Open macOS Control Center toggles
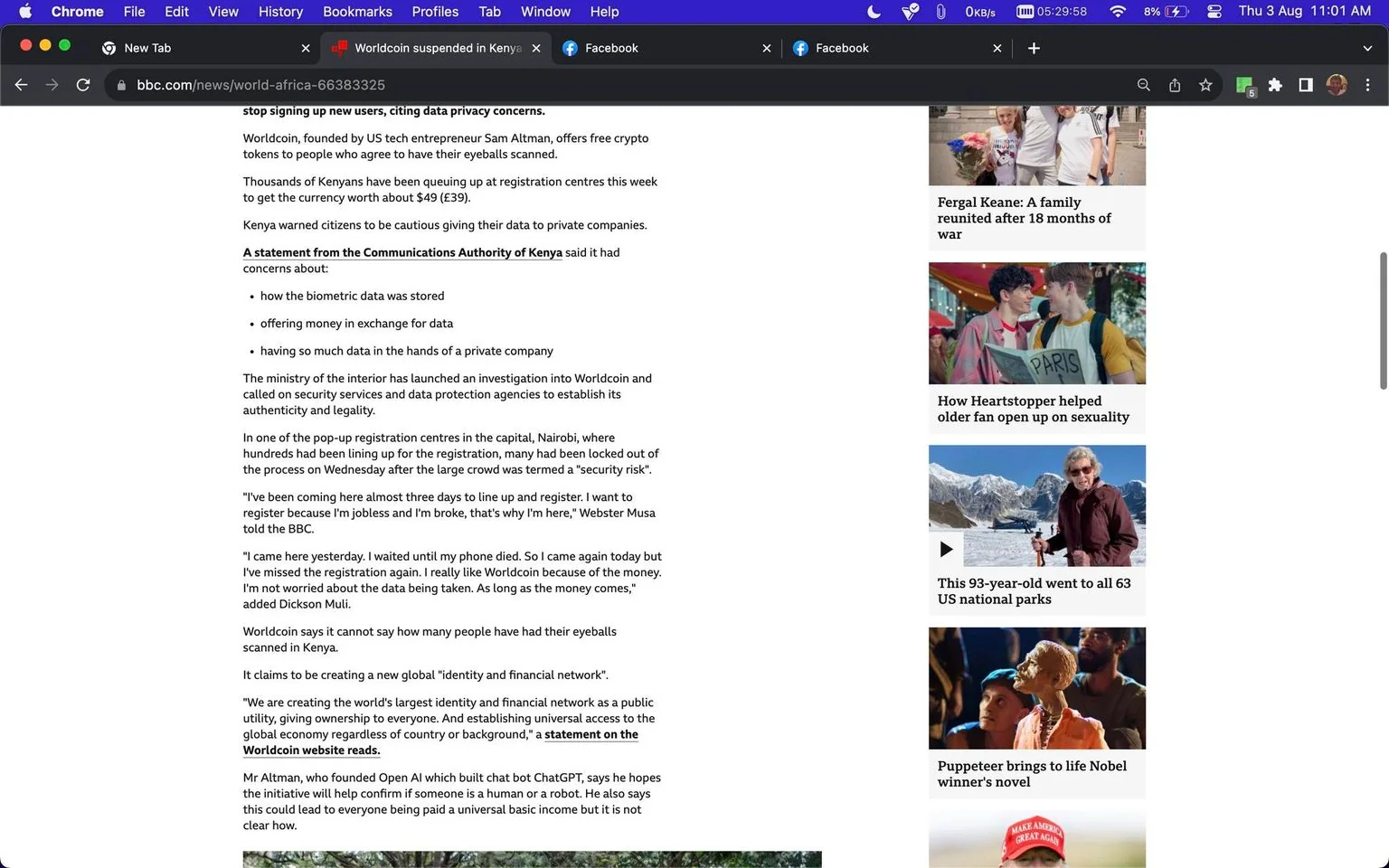The height and width of the screenshot is (868, 1389). (x=1214, y=12)
